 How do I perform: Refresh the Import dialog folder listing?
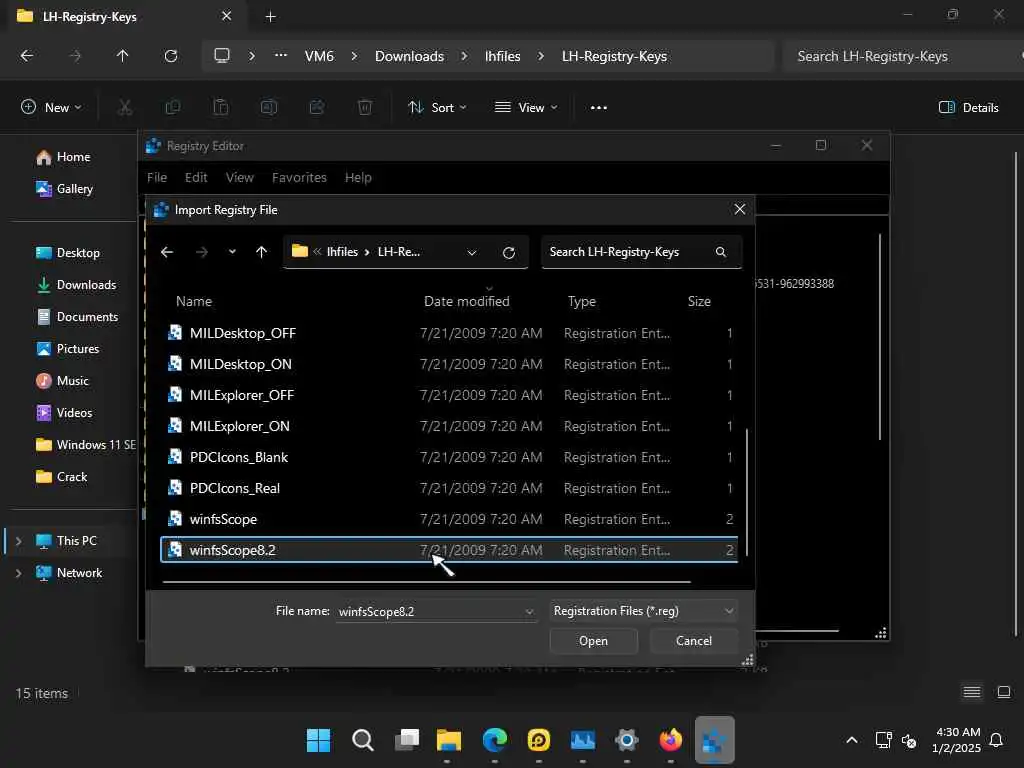click(509, 253)
